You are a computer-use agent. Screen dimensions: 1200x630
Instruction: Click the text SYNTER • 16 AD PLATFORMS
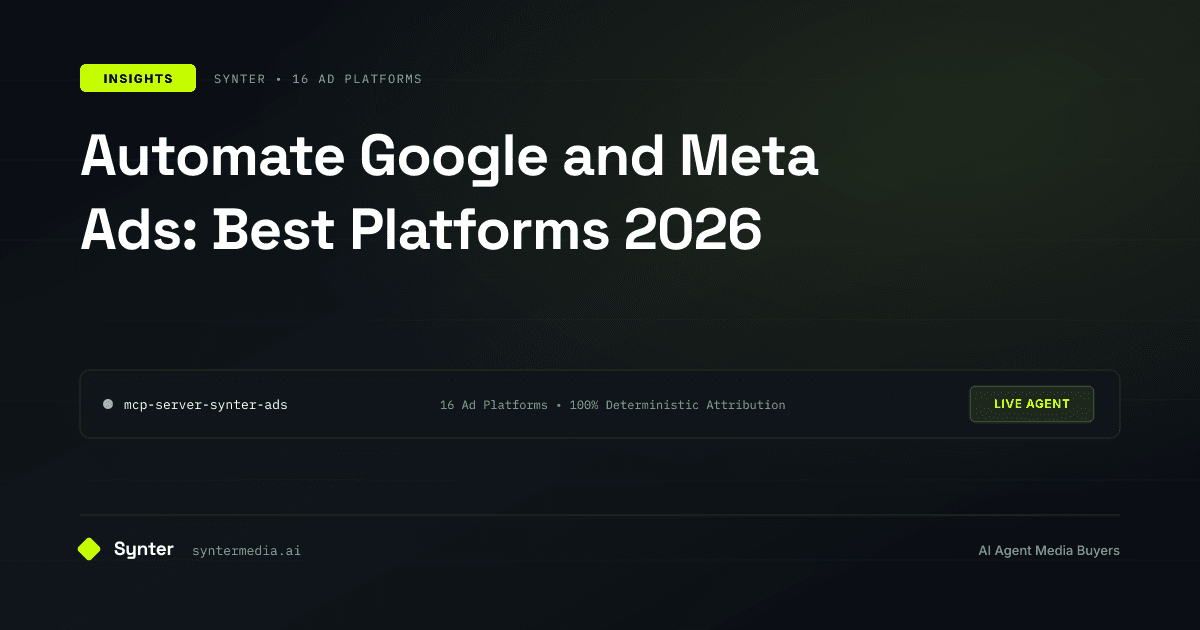click(x=318, y=79)
